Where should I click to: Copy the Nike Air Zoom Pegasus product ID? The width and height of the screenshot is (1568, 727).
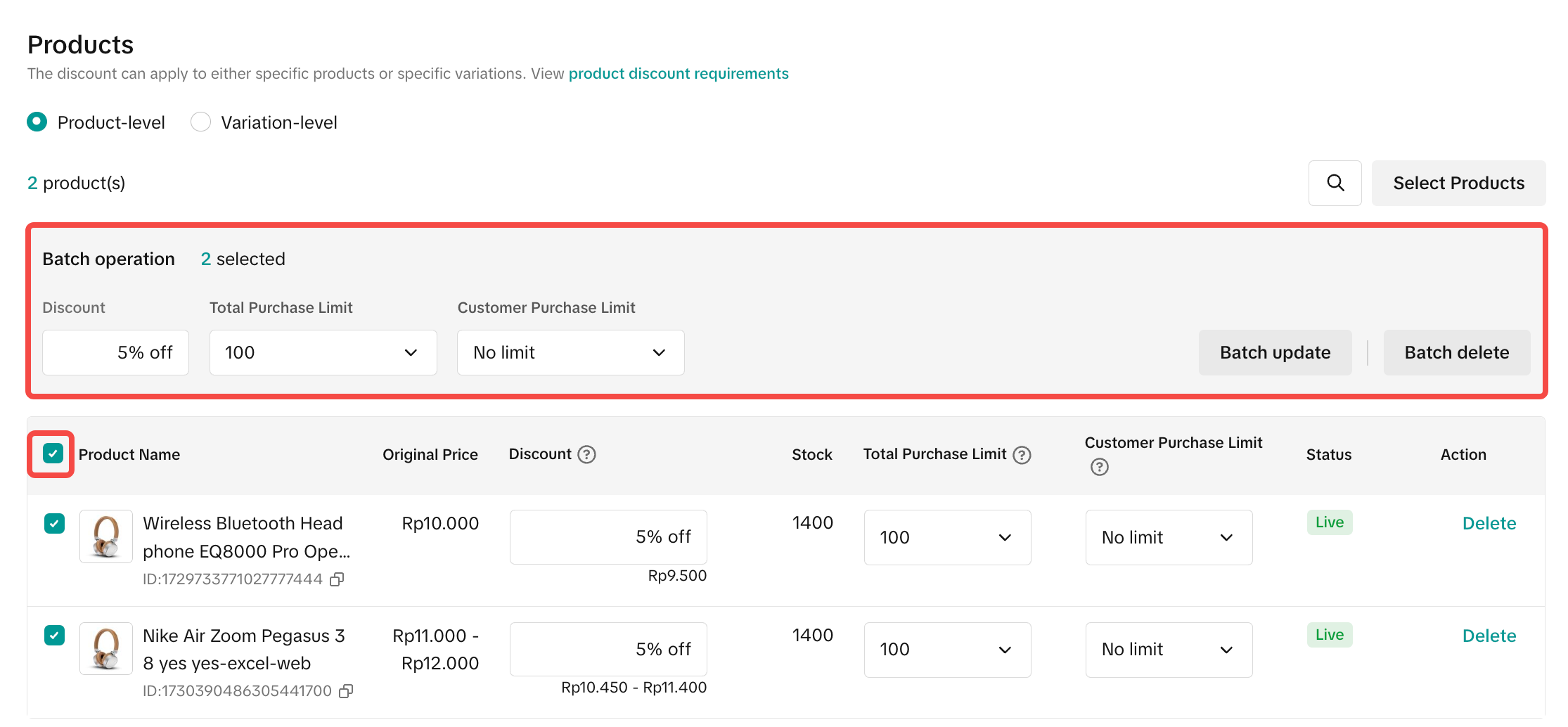pyautogui.click(x=346, y=691)
